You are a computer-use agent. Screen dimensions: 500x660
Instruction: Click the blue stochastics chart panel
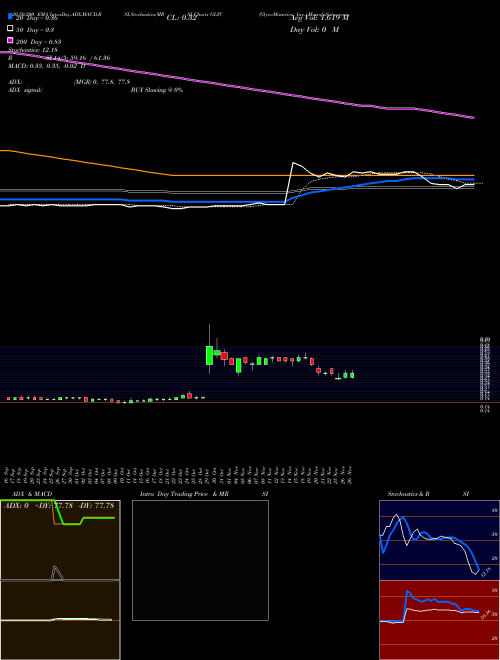coord(439,540)
